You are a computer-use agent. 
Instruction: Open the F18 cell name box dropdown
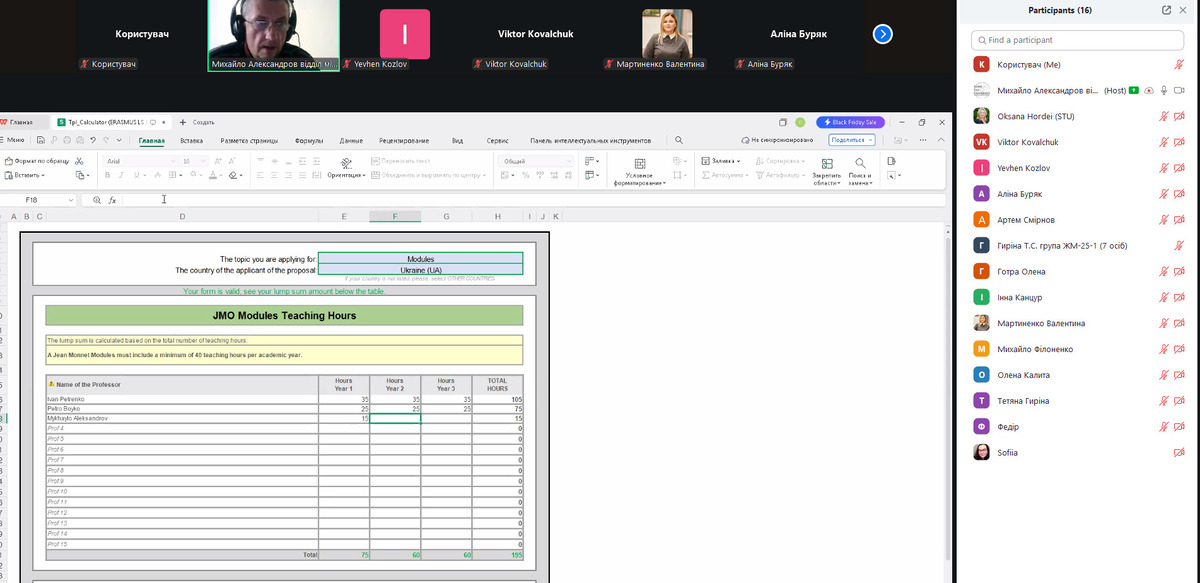click(x=71, y=200)
